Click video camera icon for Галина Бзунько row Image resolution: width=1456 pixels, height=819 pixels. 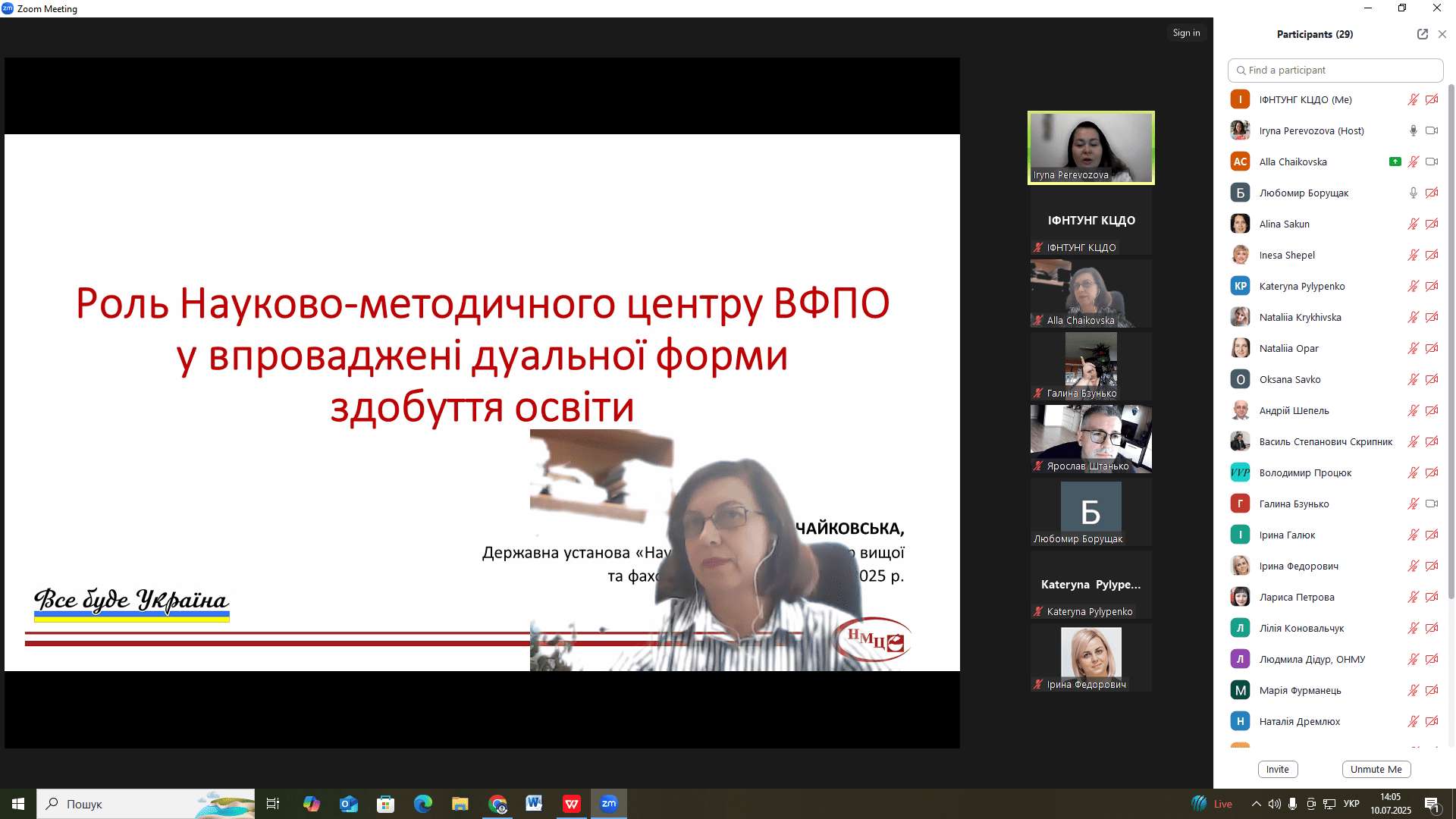[x=1432, y=504]
